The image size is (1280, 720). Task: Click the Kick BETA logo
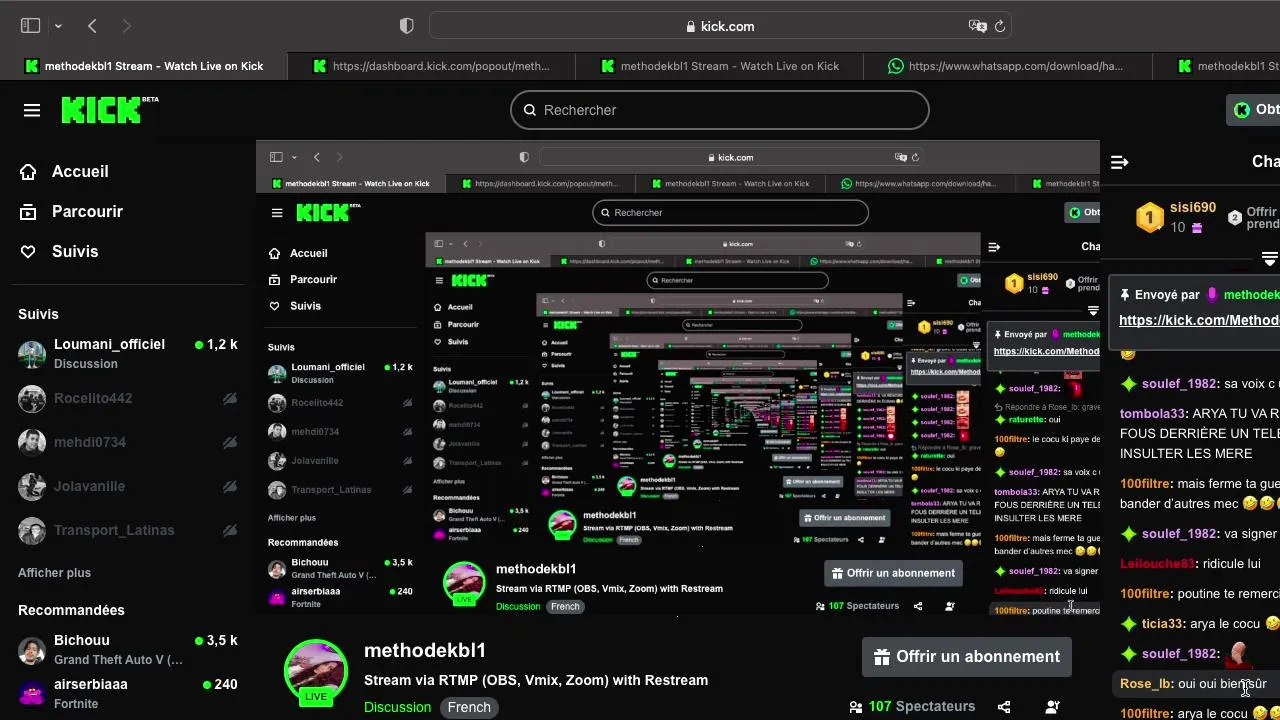[109, 110]
